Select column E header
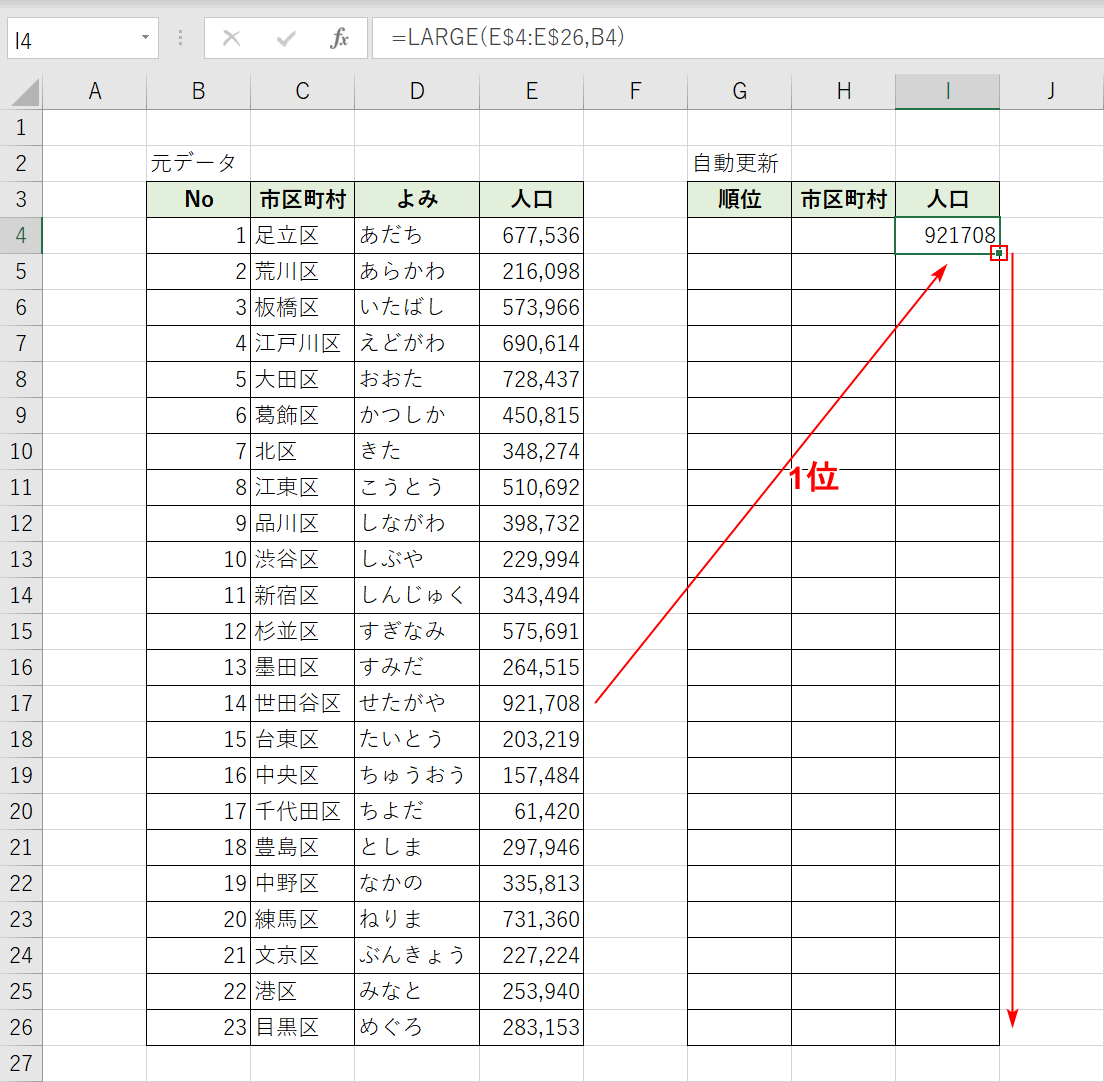Viewport: 1104px width, 1082px height. [x=532, y=92]
